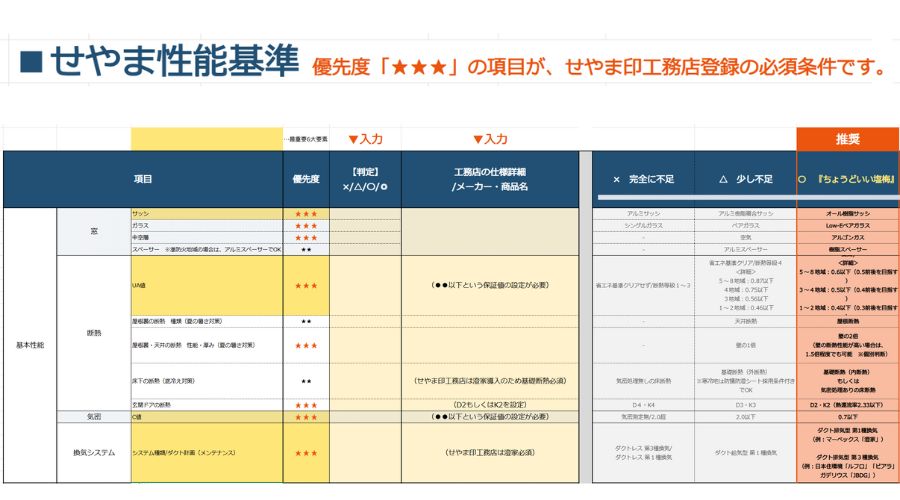Click the UA値 detail note （●●以下という保証値の設定が必要）
This screenshot has width=900, height=500.
490,285
